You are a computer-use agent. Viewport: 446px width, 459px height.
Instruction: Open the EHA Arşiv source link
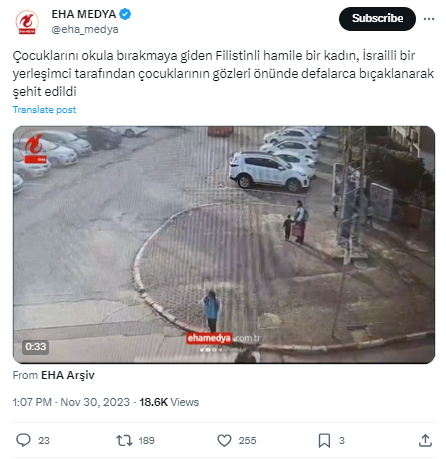pos(68,375)
